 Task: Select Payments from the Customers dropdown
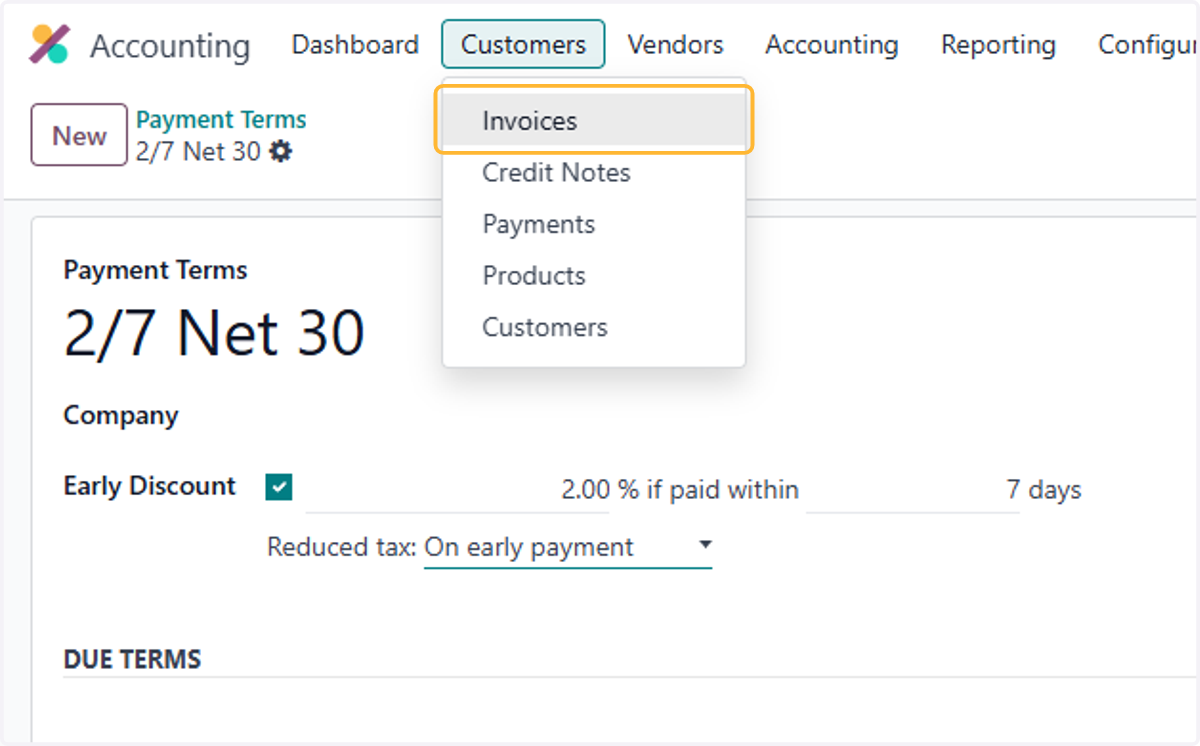(x=594, y=224)
